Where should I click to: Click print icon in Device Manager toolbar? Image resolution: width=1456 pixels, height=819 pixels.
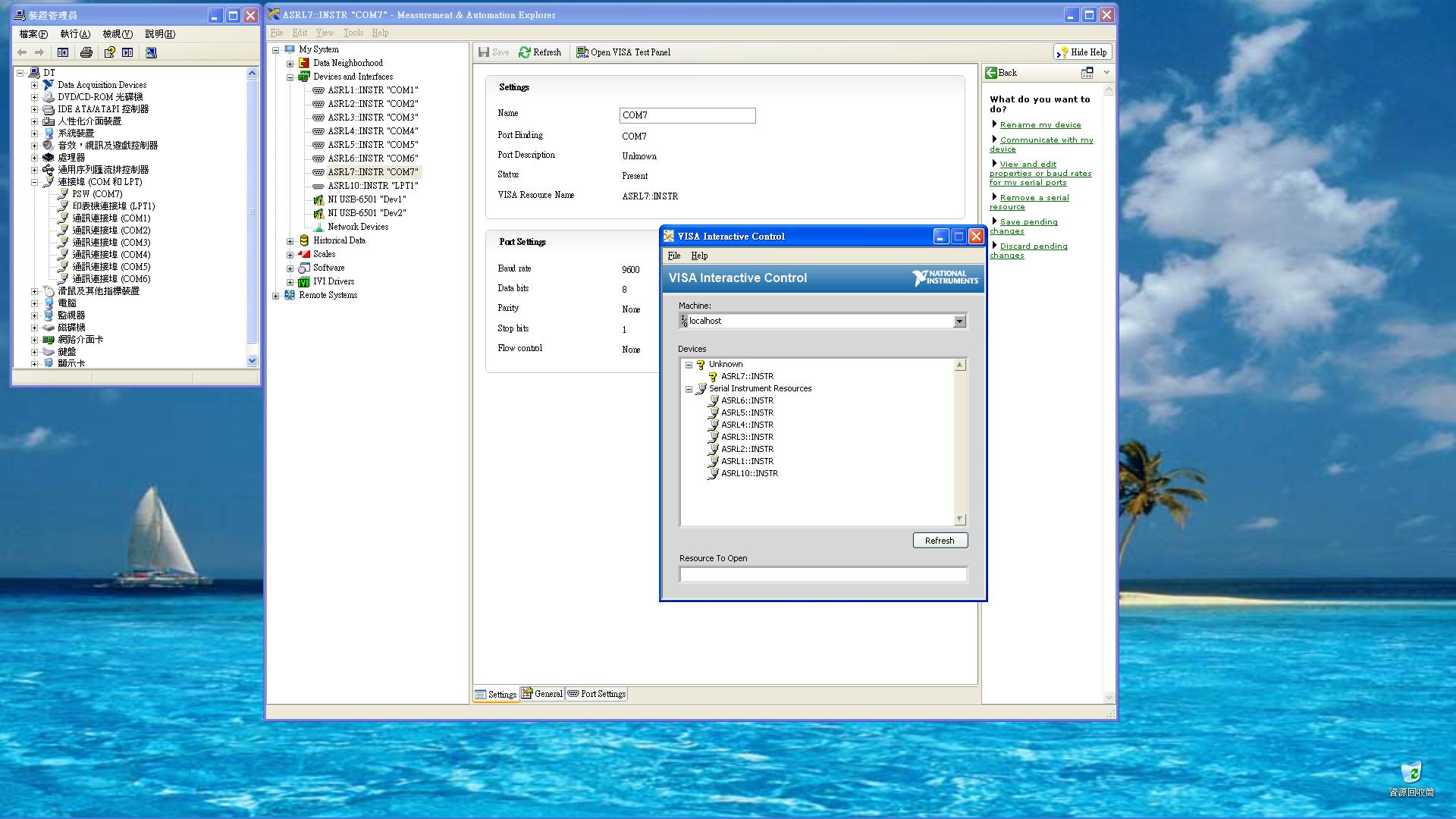pyautogui.click(x=86, y=52)
